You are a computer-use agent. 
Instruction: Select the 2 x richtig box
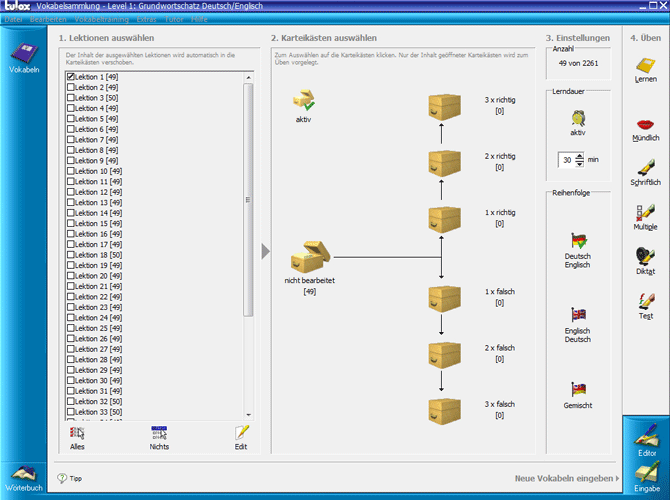444,163
